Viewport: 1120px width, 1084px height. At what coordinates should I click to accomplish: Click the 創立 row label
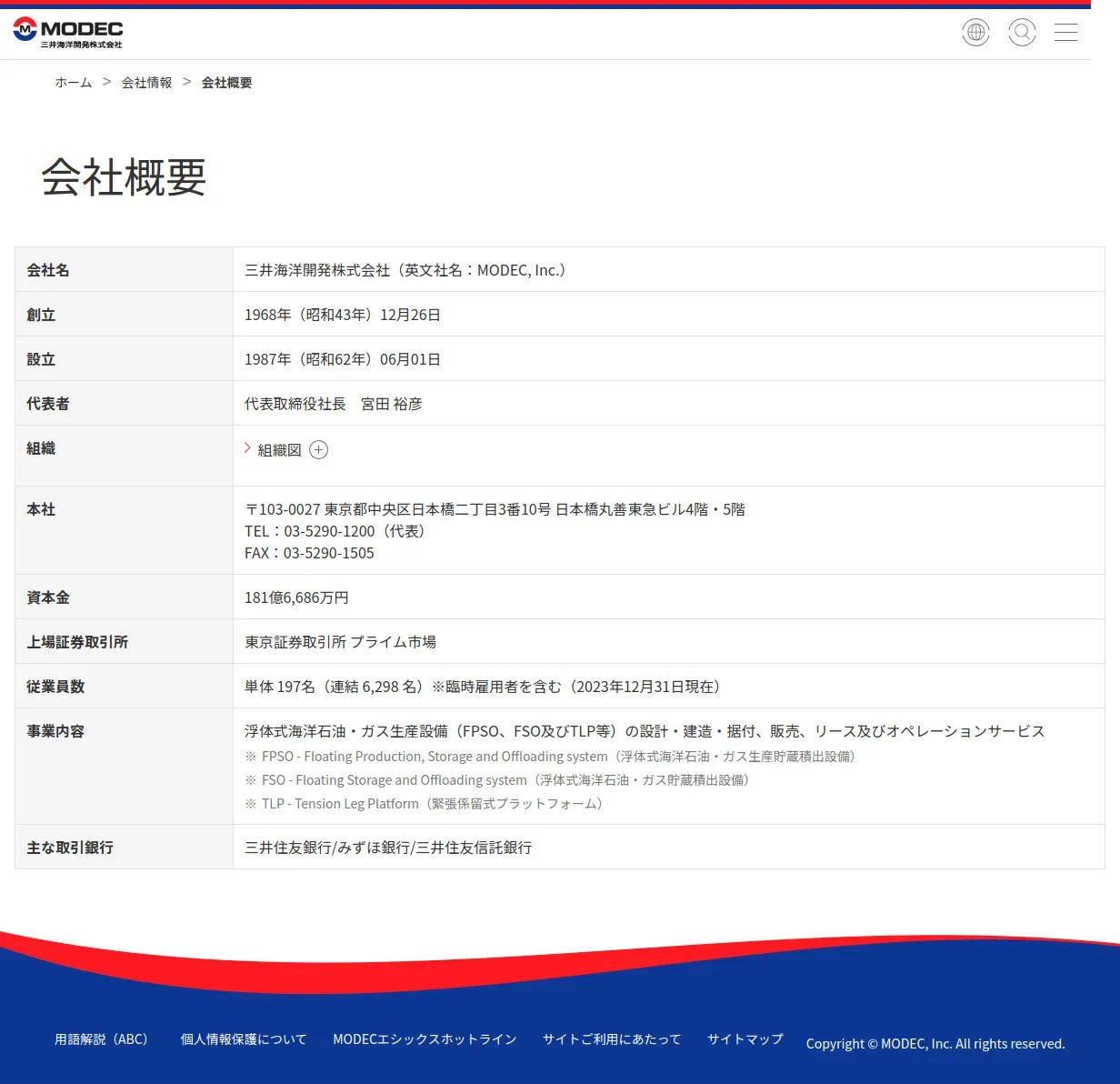click(x=41, y=315)
